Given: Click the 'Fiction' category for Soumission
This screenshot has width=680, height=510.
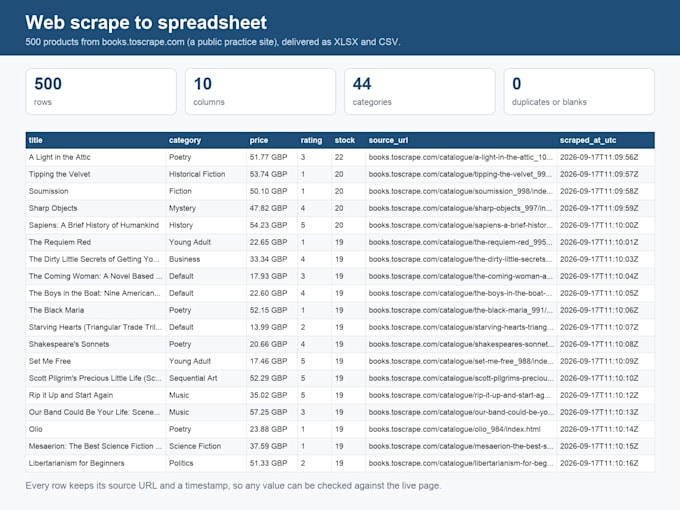Looking at the screenshot, I should pos(180,191).
